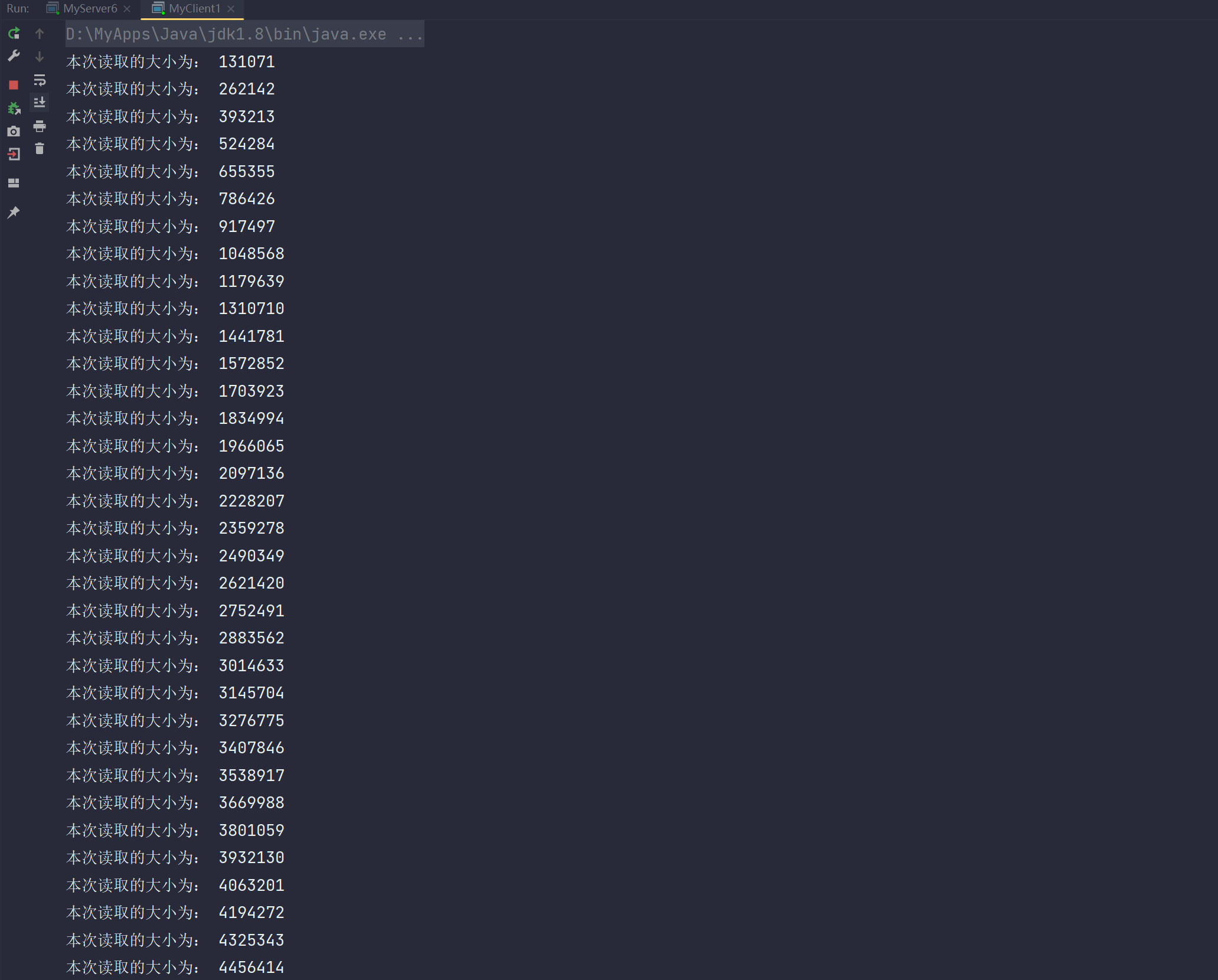
Task: Close the MyClient1 tab
Action: [231, 9]
